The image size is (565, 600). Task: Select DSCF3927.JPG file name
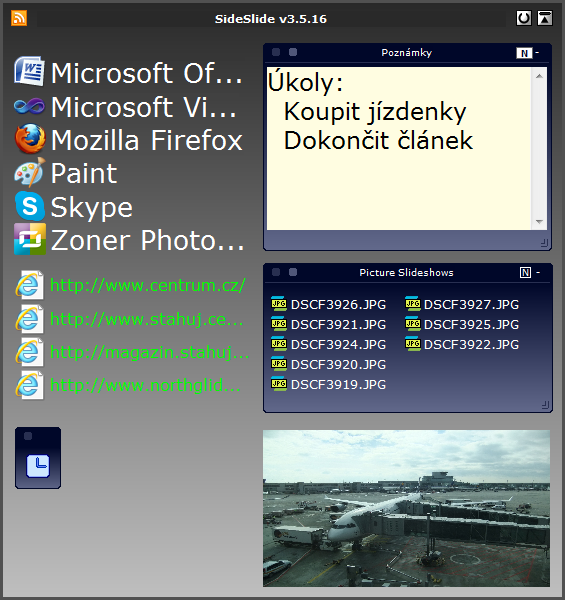(471, 305)
